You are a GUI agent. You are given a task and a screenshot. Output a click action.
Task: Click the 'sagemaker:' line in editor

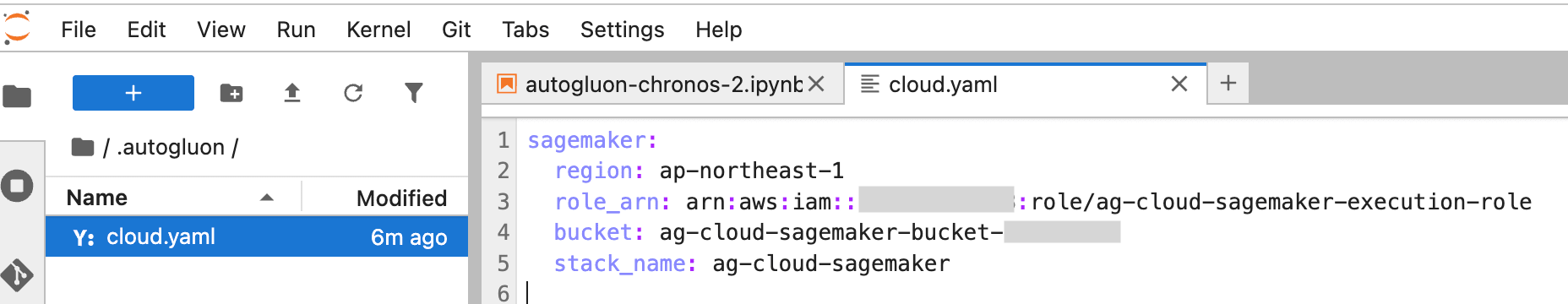(x=592, y=140)
